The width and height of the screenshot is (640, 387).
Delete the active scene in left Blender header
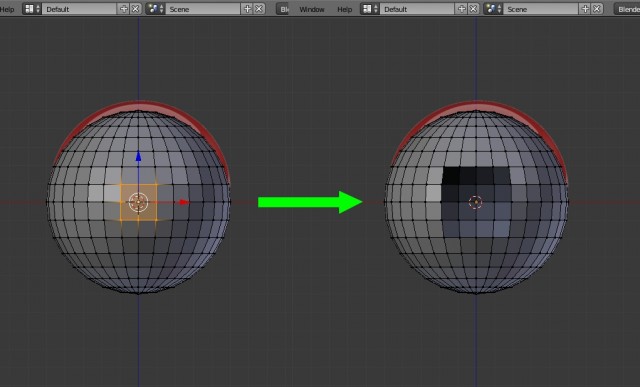[x=259, y=9]
